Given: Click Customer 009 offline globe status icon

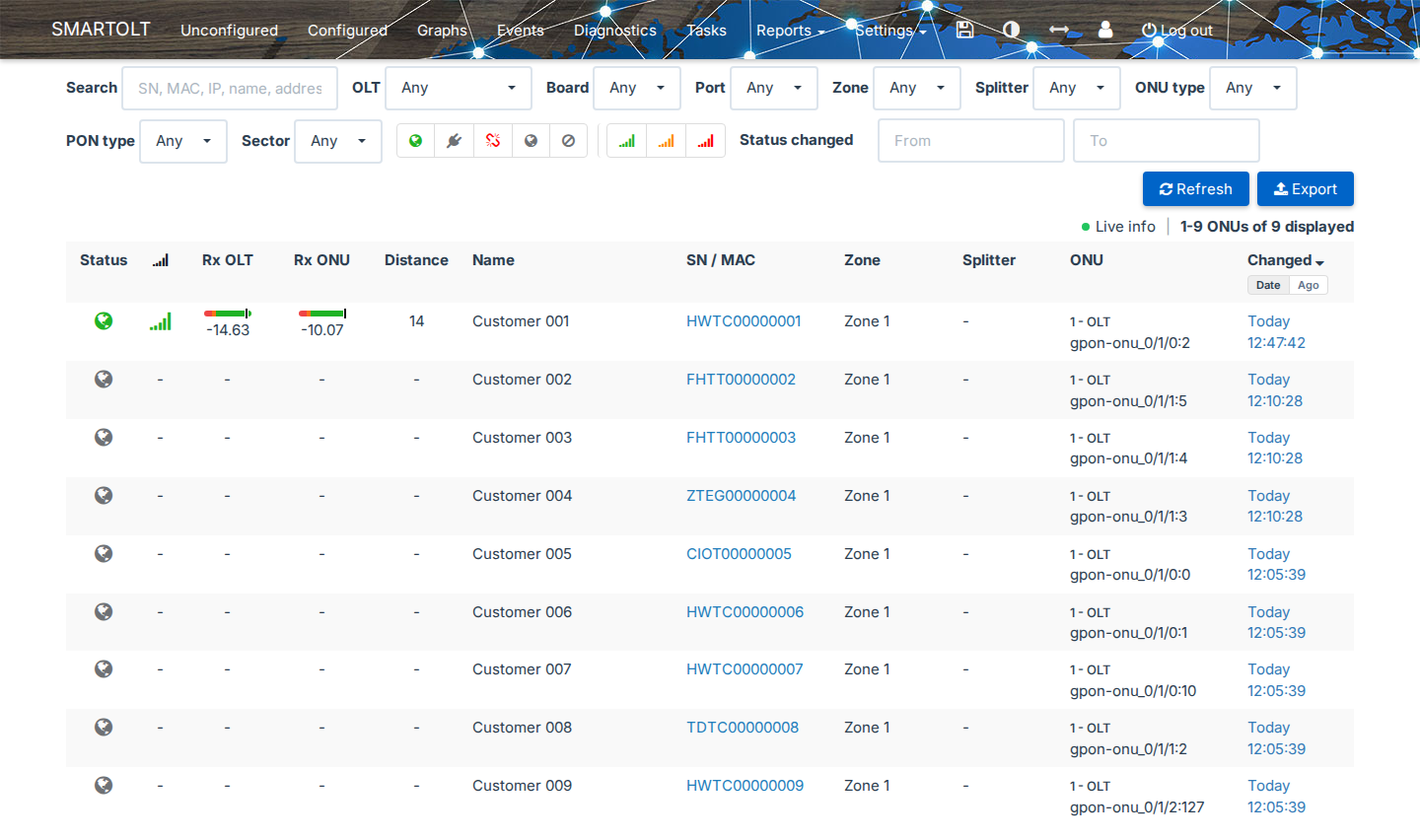Looking at the screenshot, I should click(104, 785).
